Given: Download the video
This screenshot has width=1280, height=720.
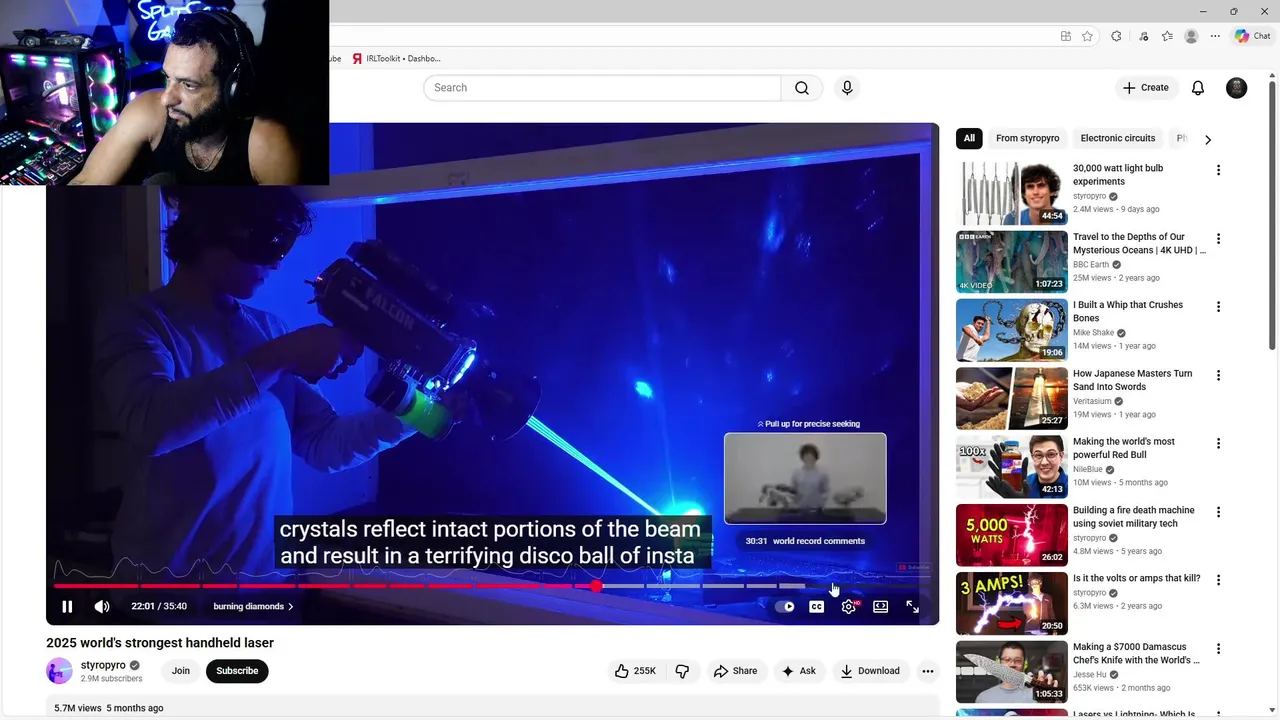Looking at the screenshot, I should tap(870, 671).
